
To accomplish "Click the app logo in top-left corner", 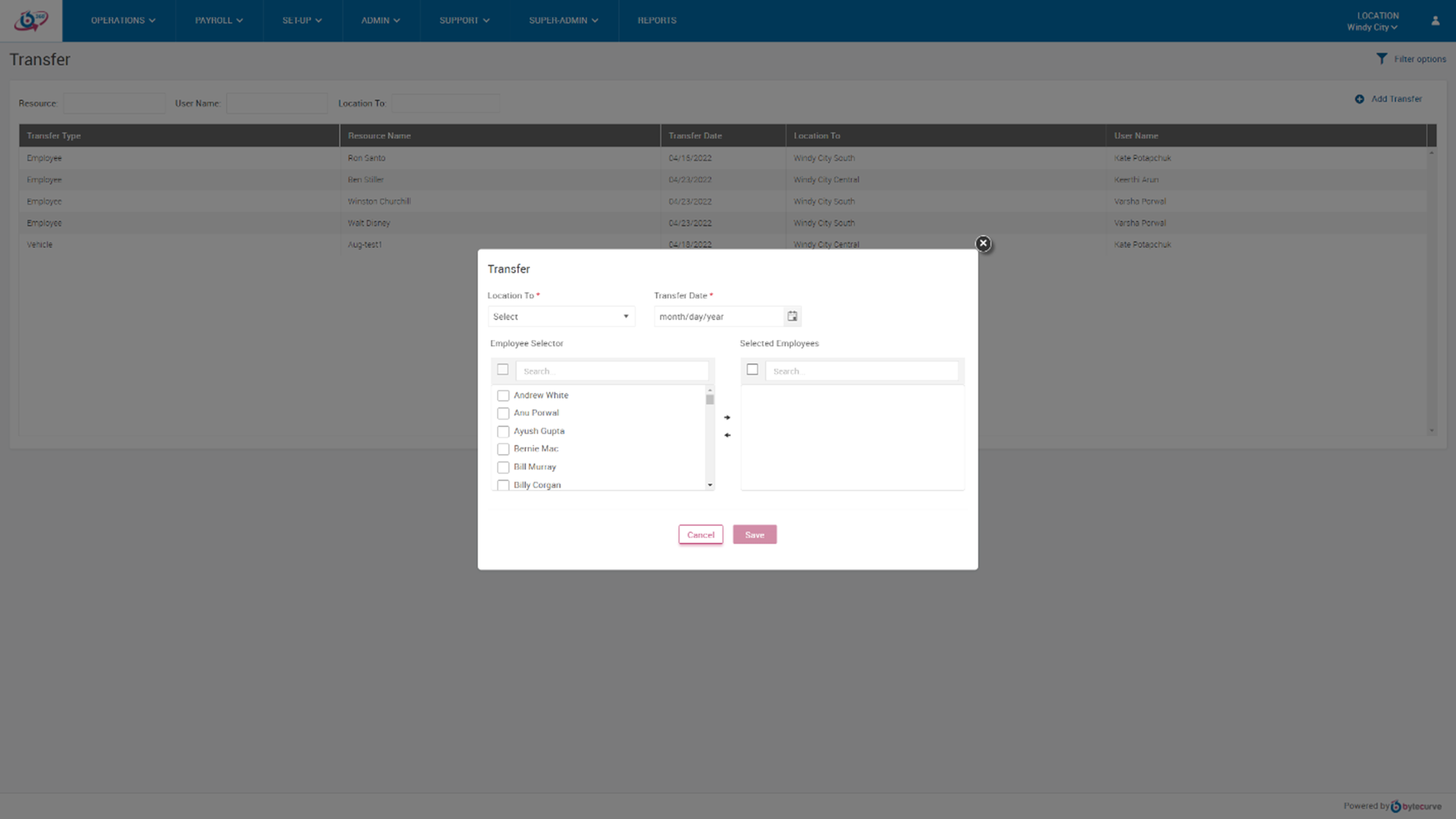I will tap(31, 21).
